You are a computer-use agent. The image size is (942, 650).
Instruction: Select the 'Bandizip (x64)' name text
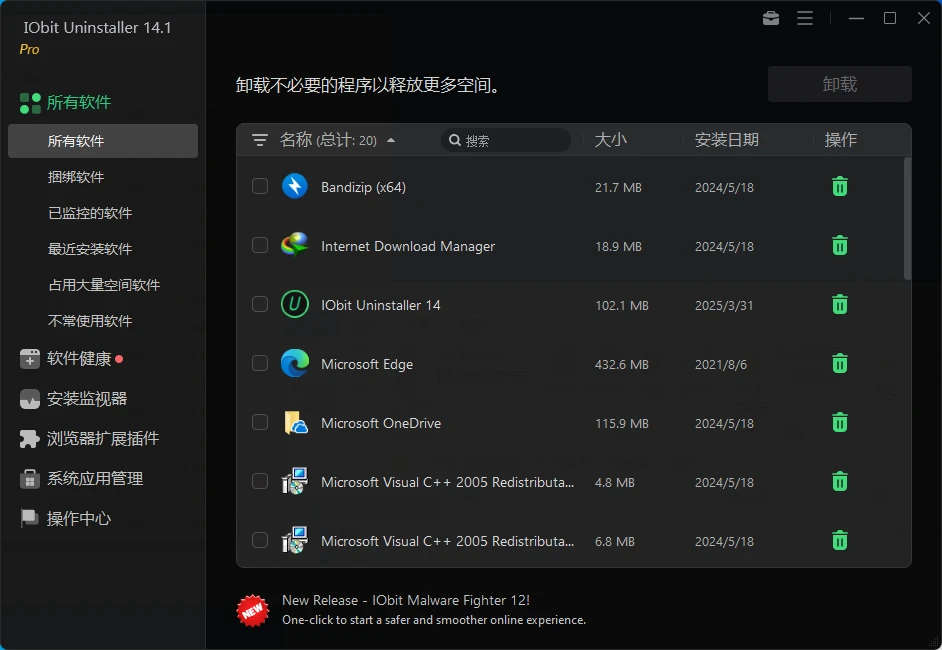[363, 187]
